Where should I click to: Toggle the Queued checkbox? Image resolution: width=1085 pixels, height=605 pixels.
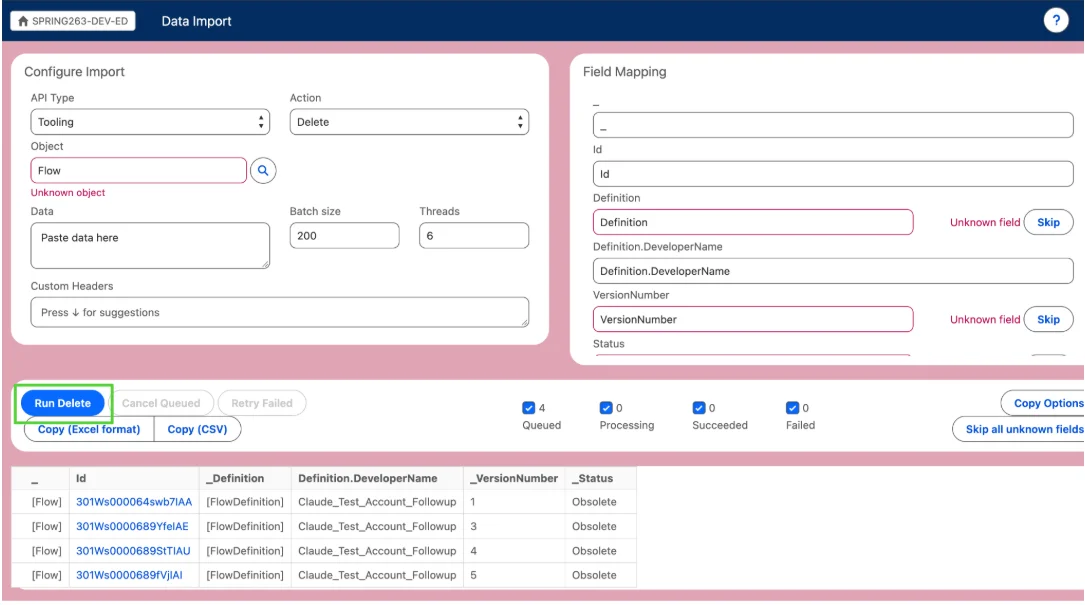(x=529, y=408)
